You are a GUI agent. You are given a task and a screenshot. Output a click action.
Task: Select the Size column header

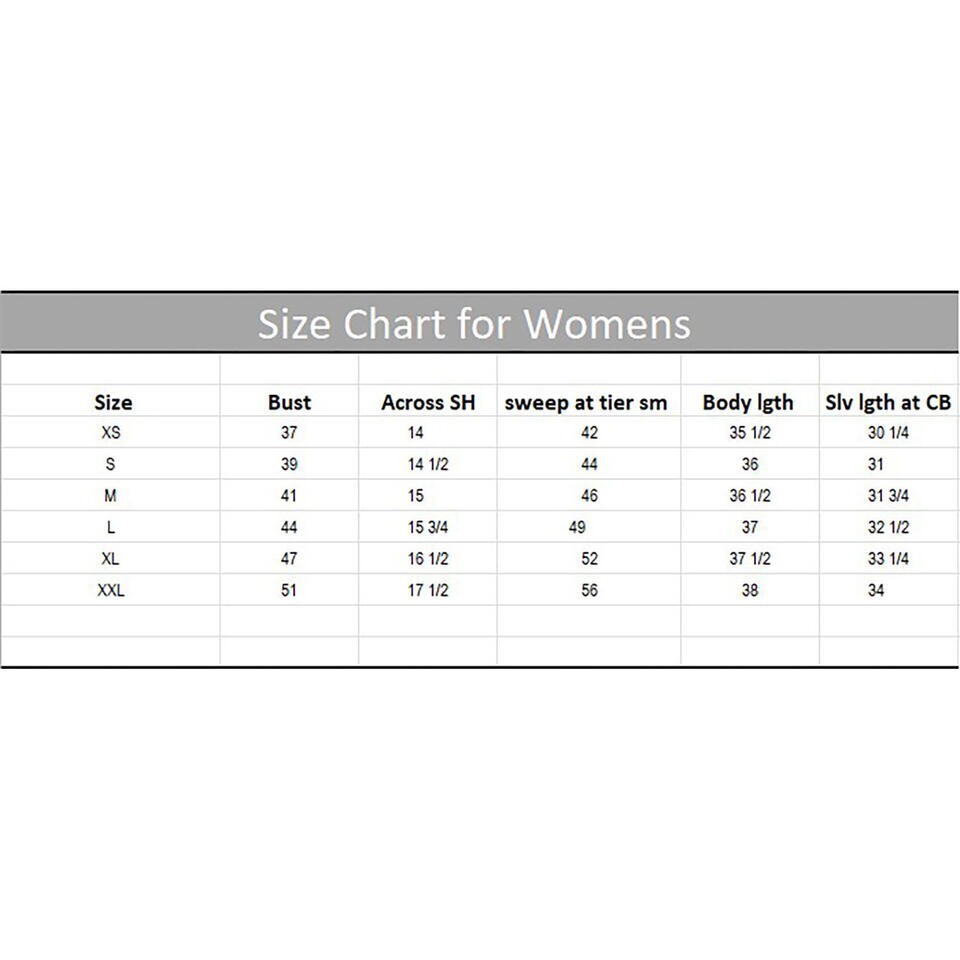click(113, 402)
